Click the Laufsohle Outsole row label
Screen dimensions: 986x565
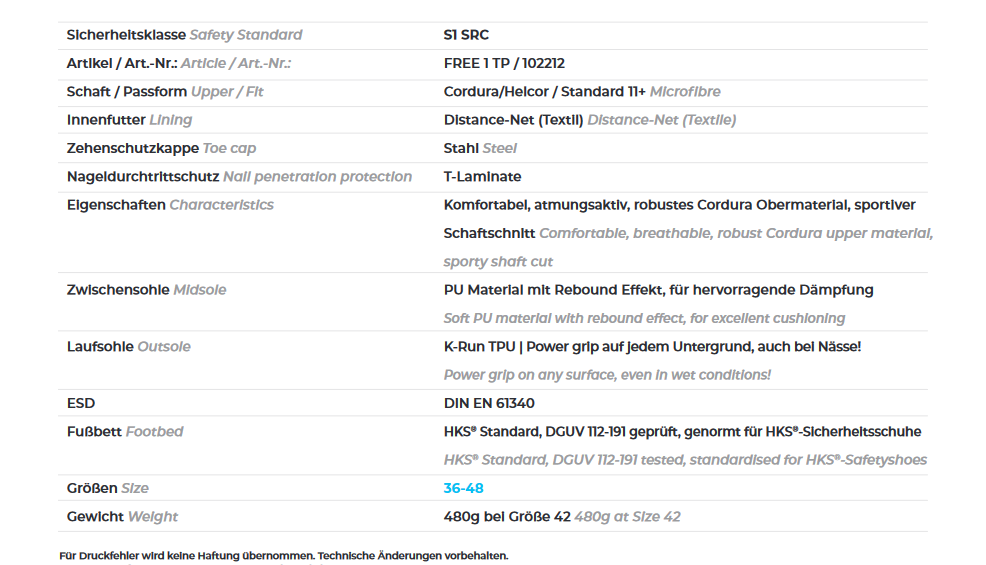(128, 347)
